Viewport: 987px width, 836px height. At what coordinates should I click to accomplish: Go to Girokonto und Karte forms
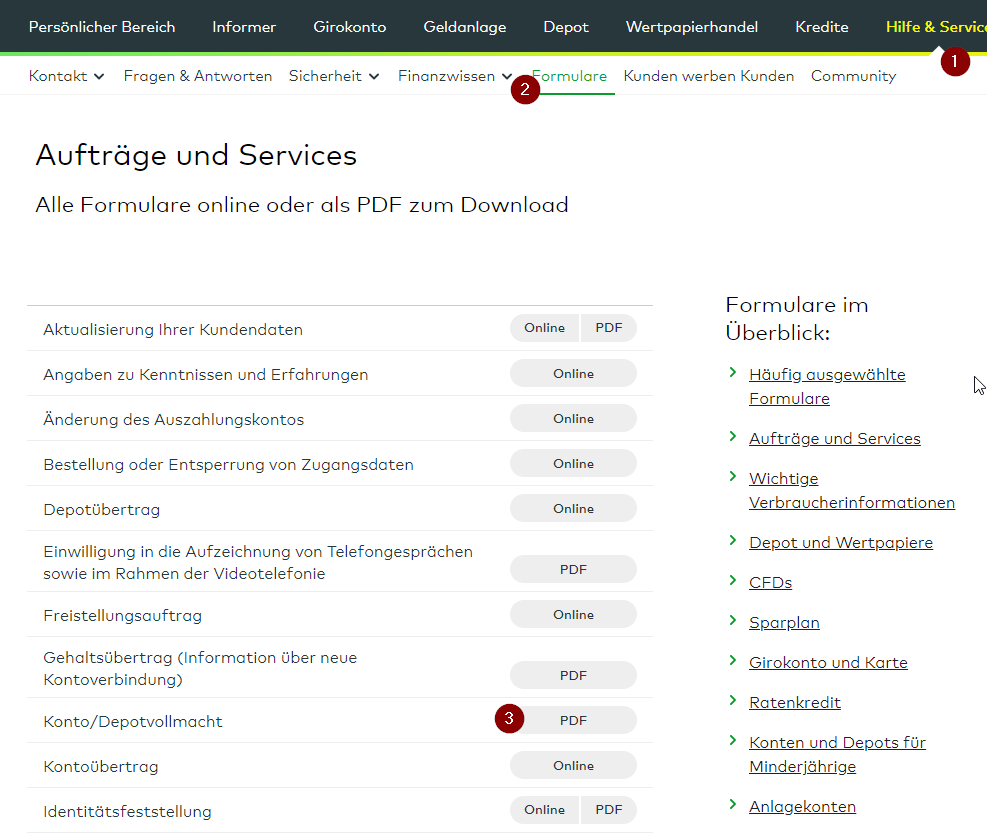[x=828, y=662]
